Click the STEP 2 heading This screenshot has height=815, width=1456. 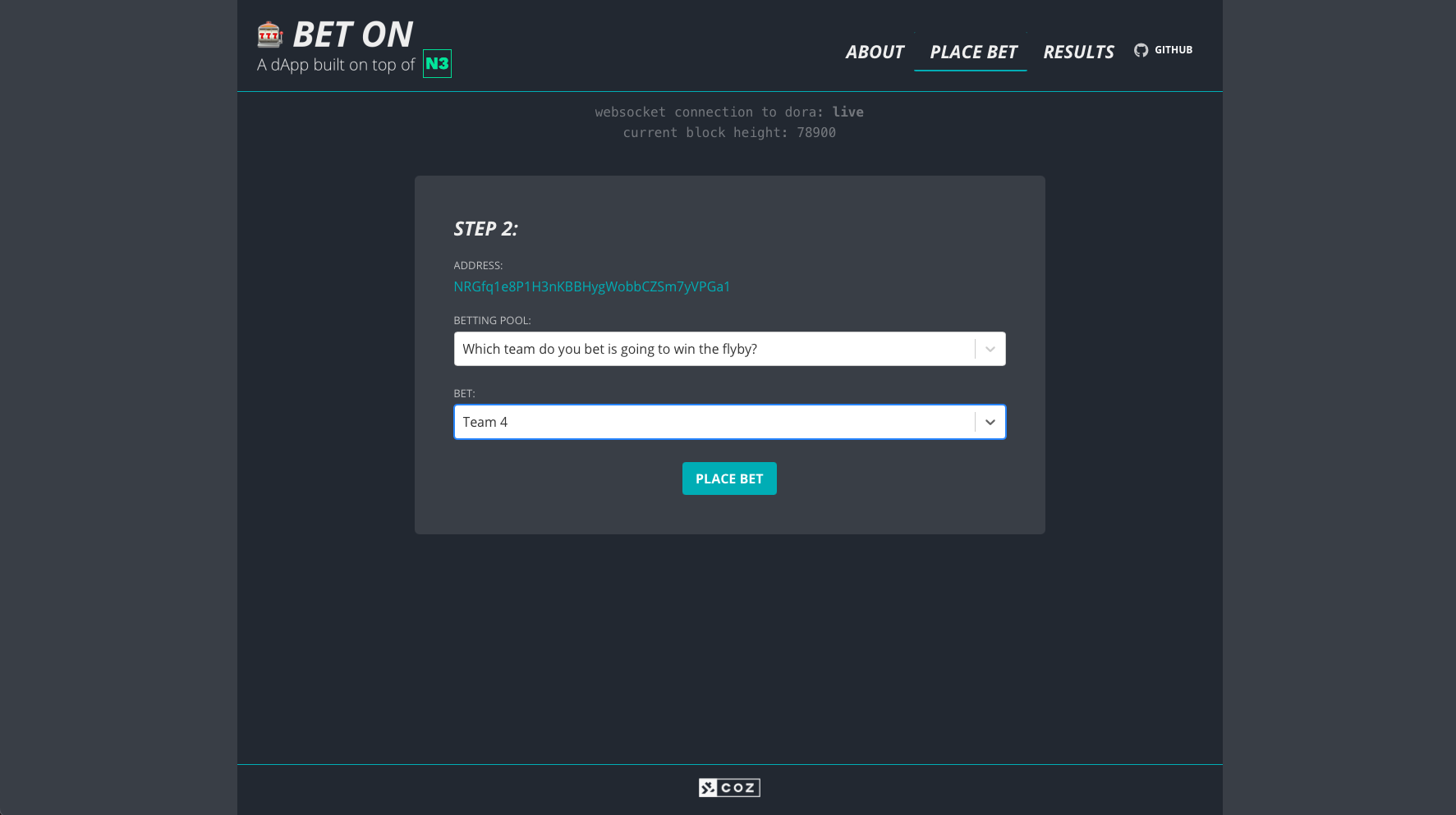tap(485, 229)
